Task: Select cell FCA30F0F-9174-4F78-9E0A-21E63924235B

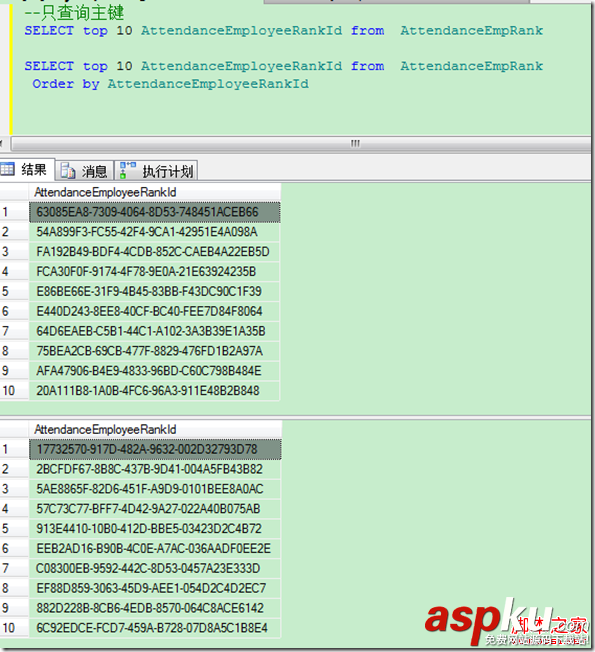Action: tap(154, 272)
